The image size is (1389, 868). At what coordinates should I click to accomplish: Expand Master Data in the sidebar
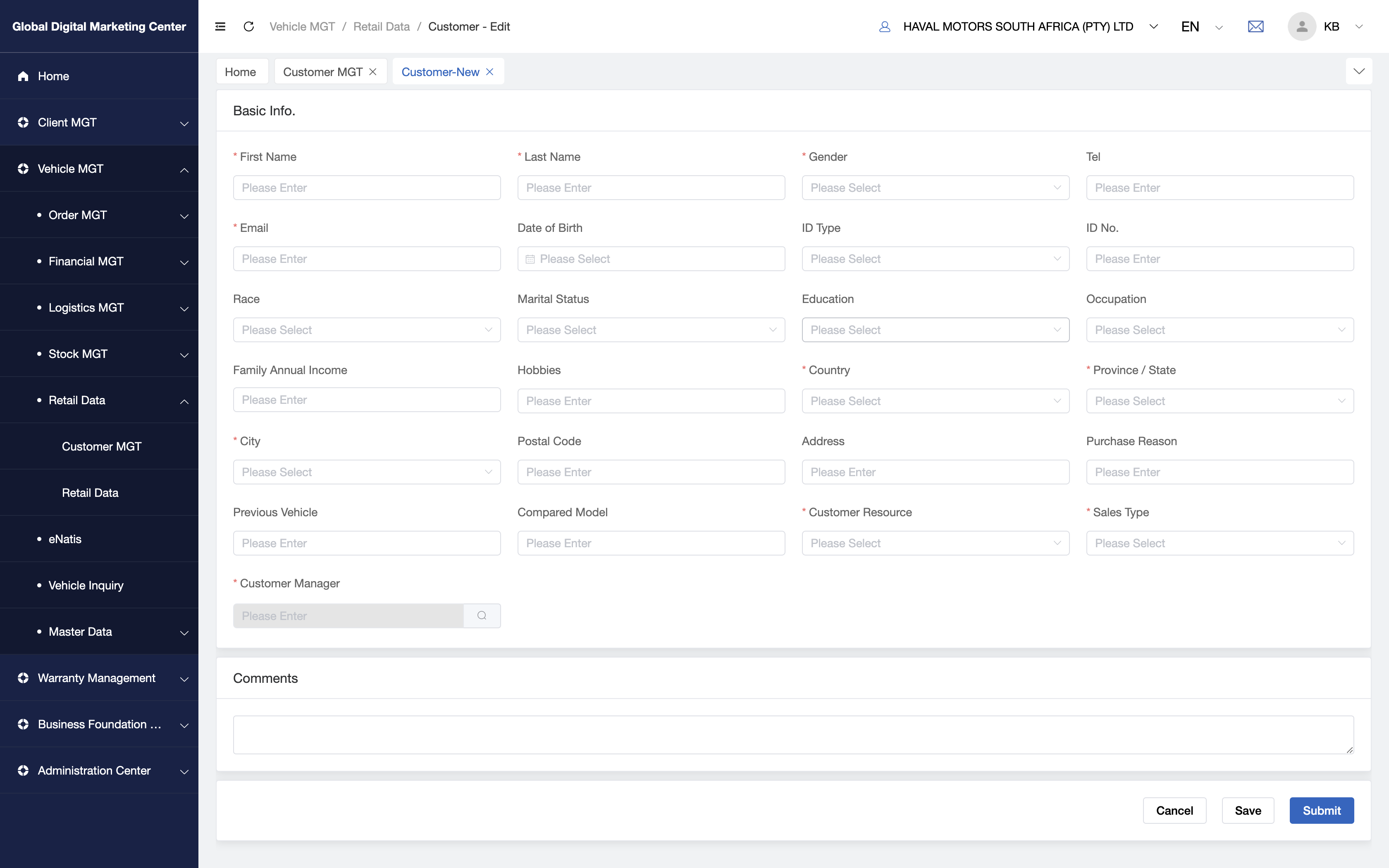[99, 632]
